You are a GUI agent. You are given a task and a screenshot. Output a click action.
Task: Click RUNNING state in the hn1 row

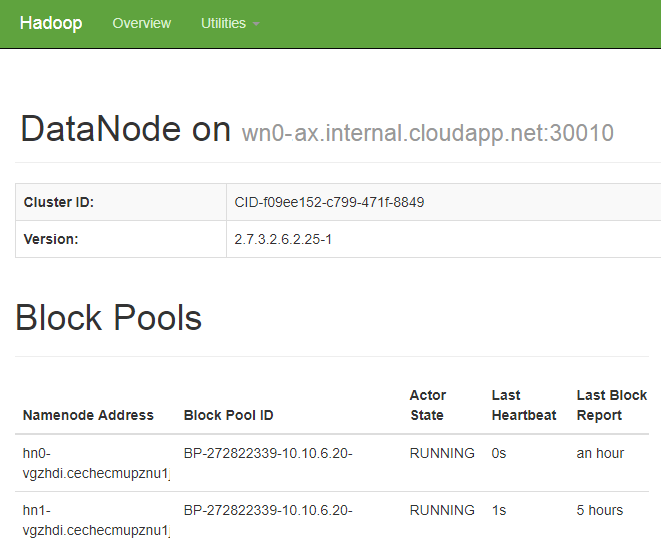click(442, 510)
